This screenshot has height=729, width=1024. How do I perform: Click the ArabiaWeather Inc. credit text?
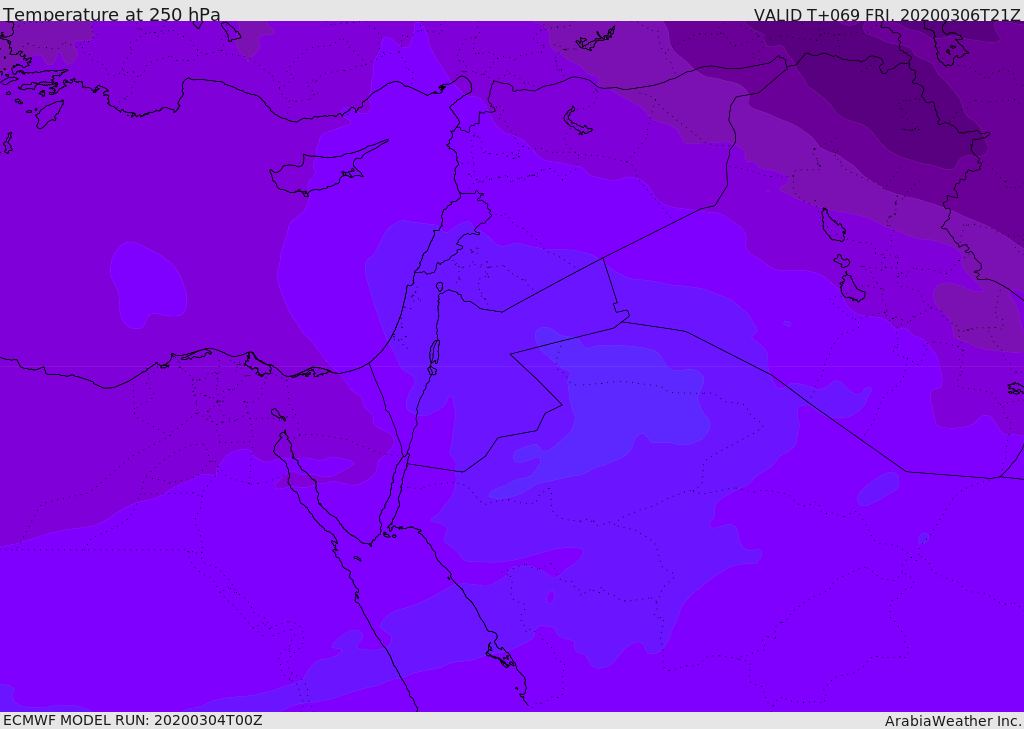point(953,721)
